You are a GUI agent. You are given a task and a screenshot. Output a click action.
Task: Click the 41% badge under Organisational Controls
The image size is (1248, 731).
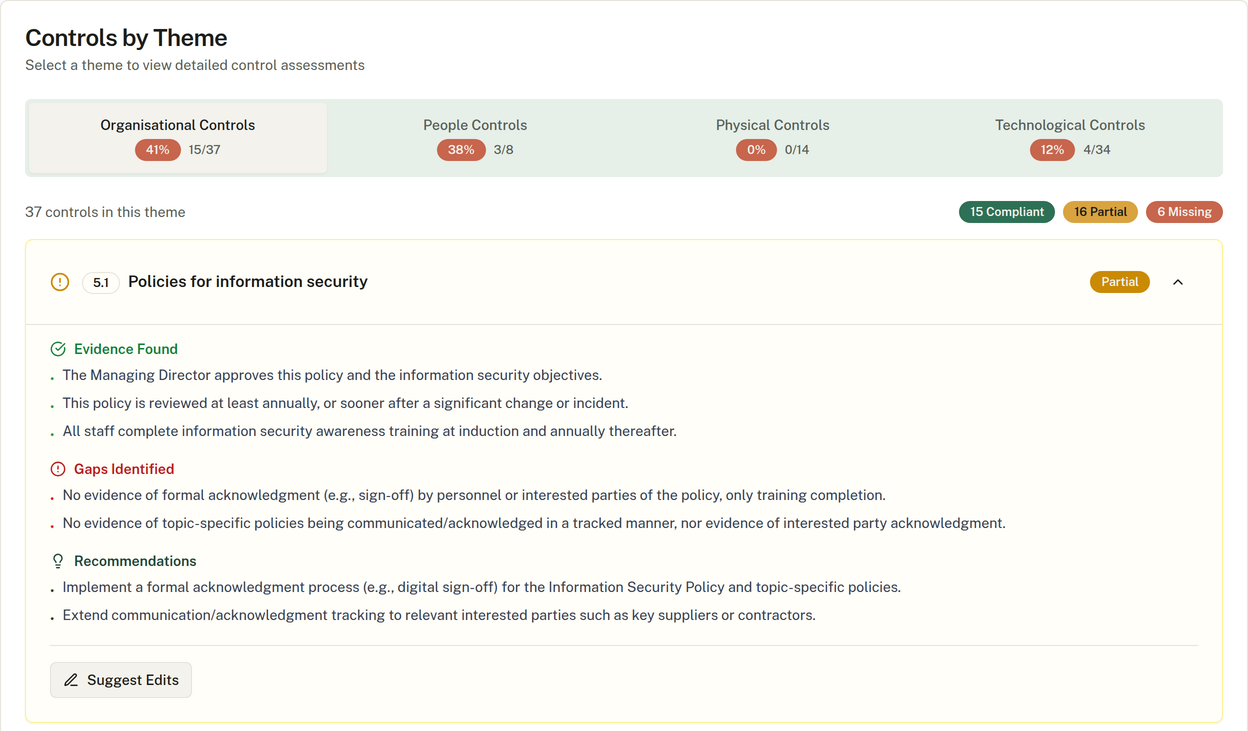(158, 150)
